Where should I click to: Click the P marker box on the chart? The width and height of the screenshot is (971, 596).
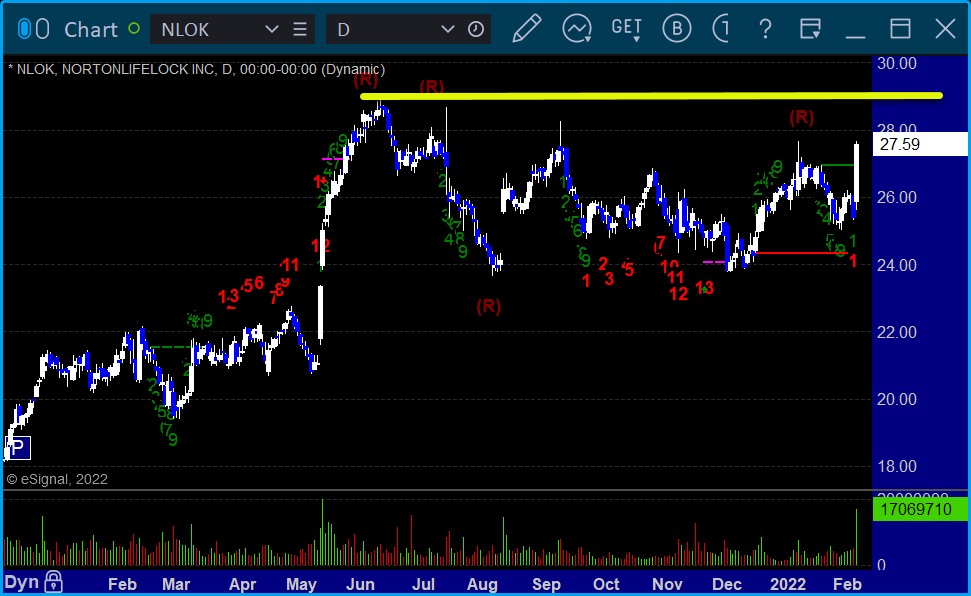(x=18, y=448)
